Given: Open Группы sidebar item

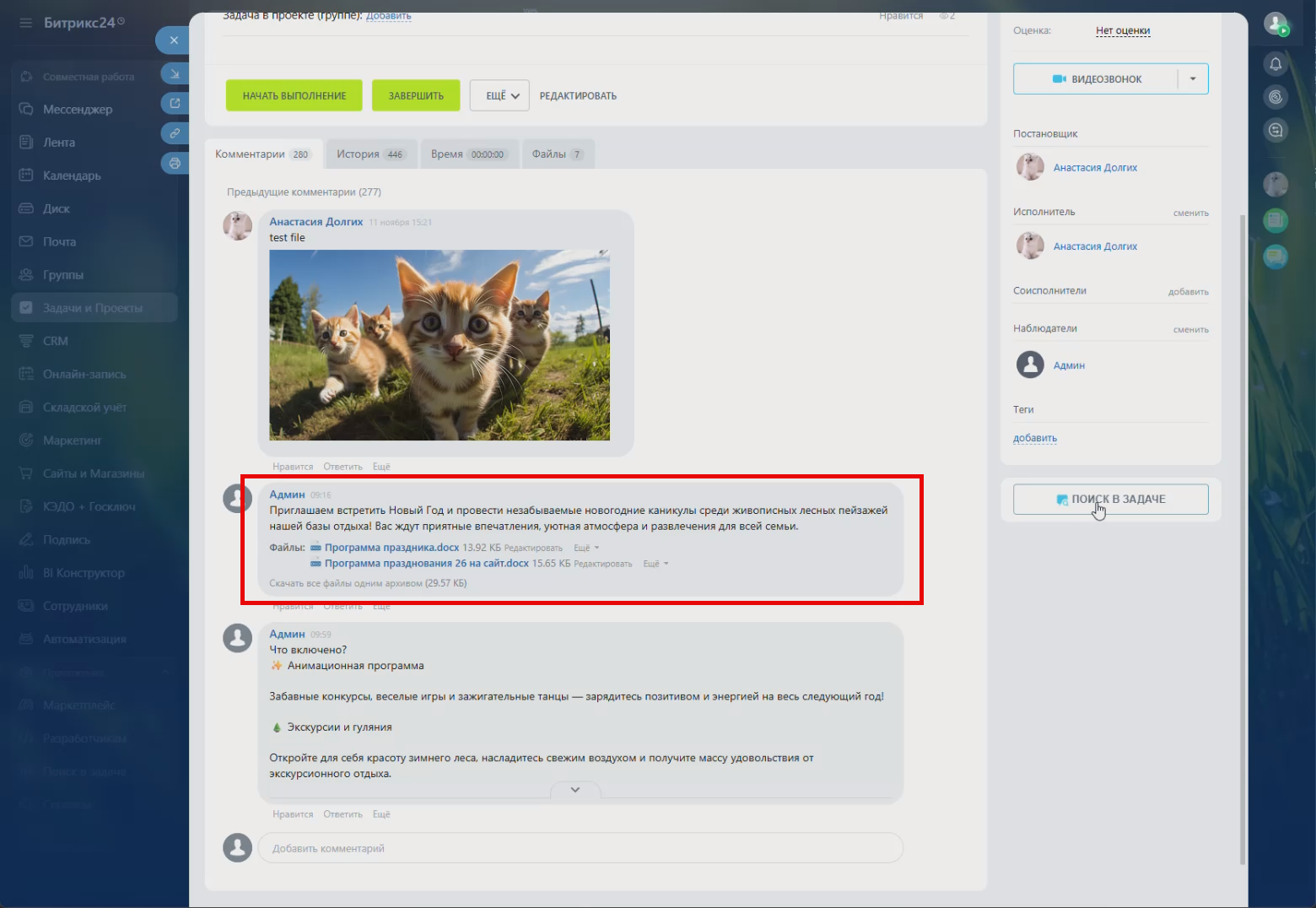Looking at the screenshot, I should [63, 275].
